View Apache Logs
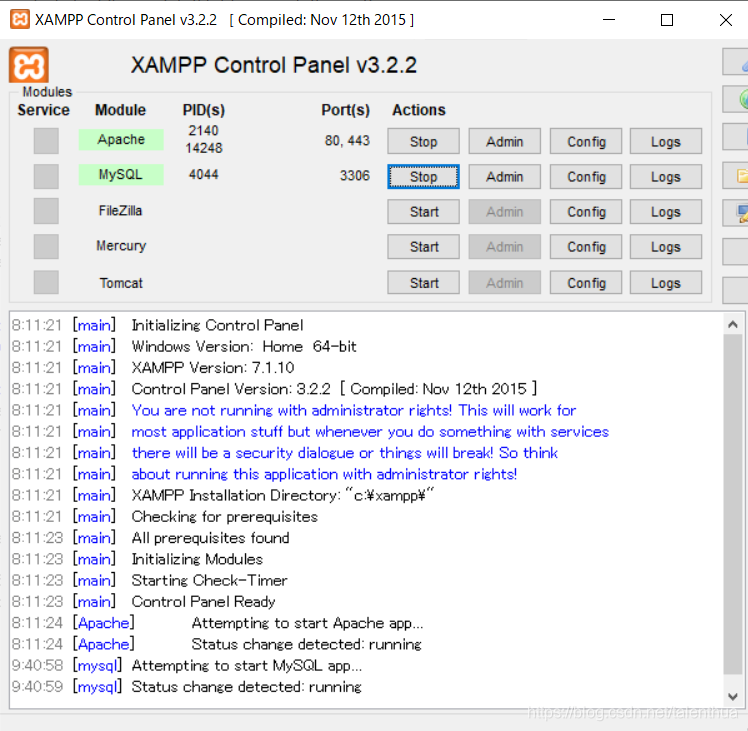Image resolution: width=748 pixels, height=731 pixels. [x=666, y=141]
